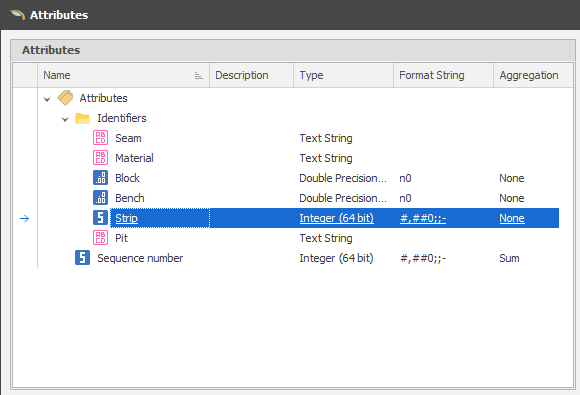Click the None aggregation link for Strip

click(512, 218)
